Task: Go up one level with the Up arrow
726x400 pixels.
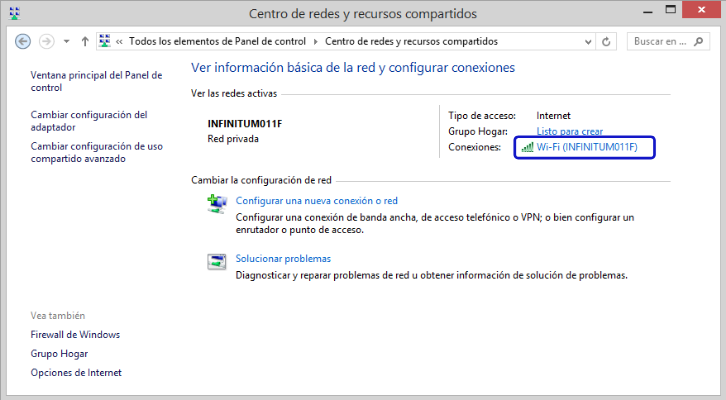Action: [85, 42]
